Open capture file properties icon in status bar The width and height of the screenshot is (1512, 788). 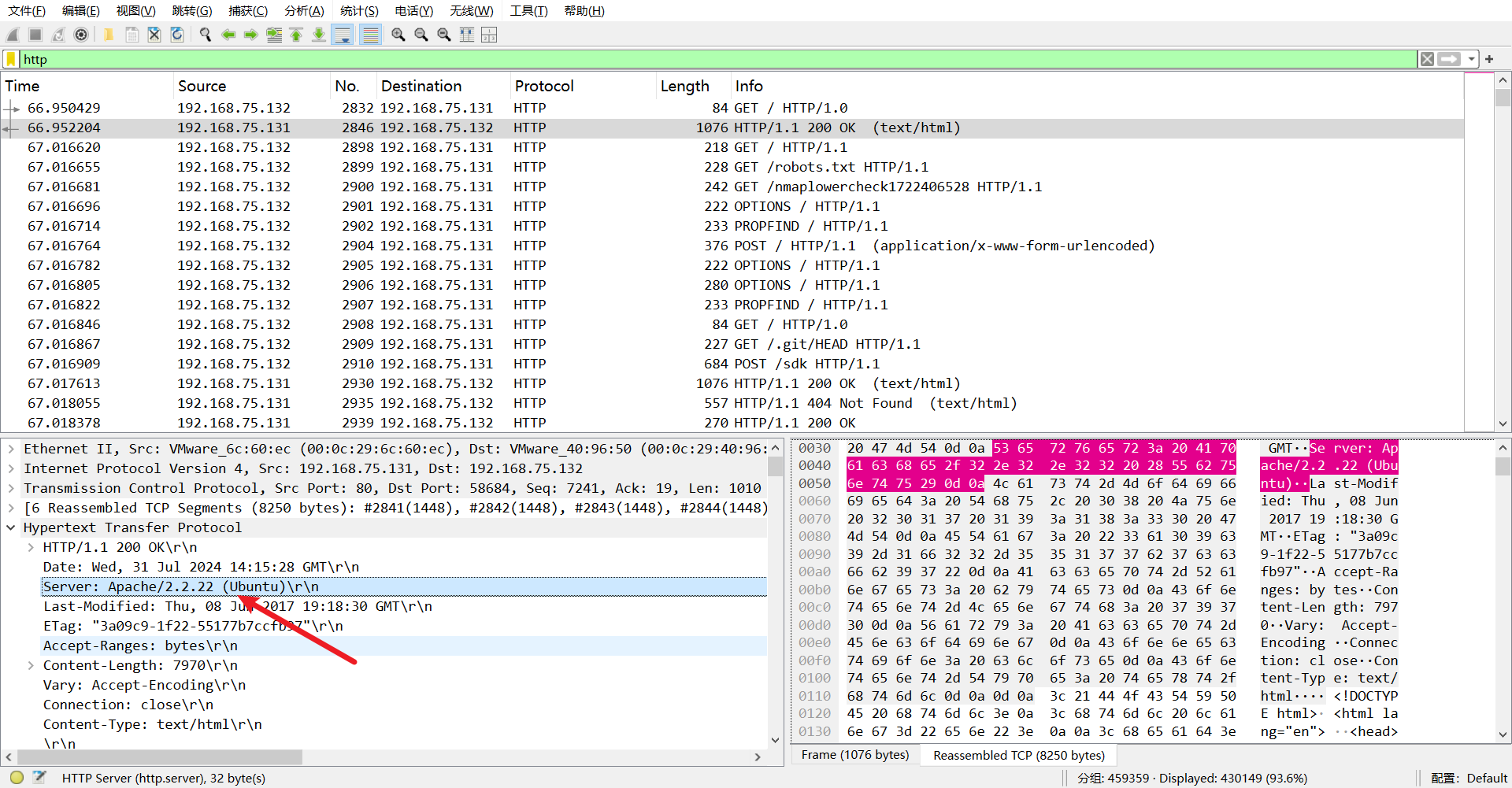tap(39, 778)
